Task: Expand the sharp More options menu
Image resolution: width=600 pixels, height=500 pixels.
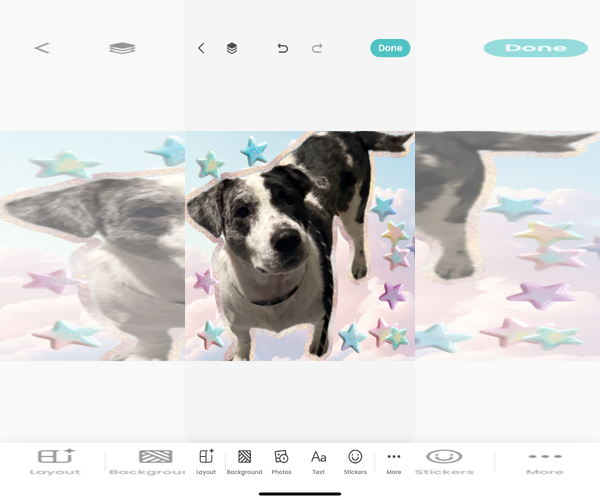Action: pyautogui.click(x=393, y=461)
